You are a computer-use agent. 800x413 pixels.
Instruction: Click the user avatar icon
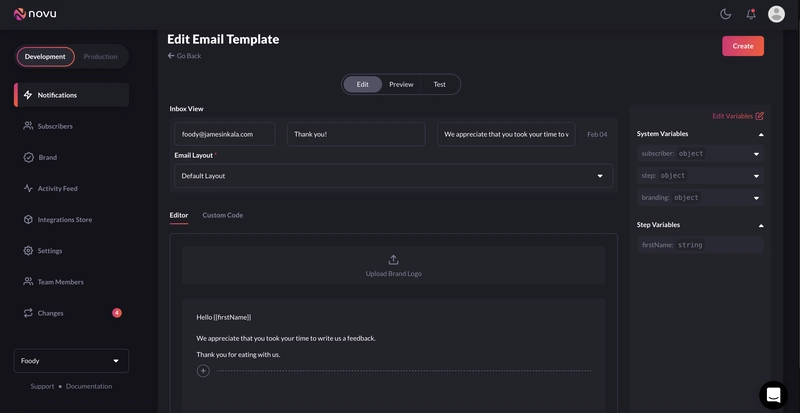[776, 14]
